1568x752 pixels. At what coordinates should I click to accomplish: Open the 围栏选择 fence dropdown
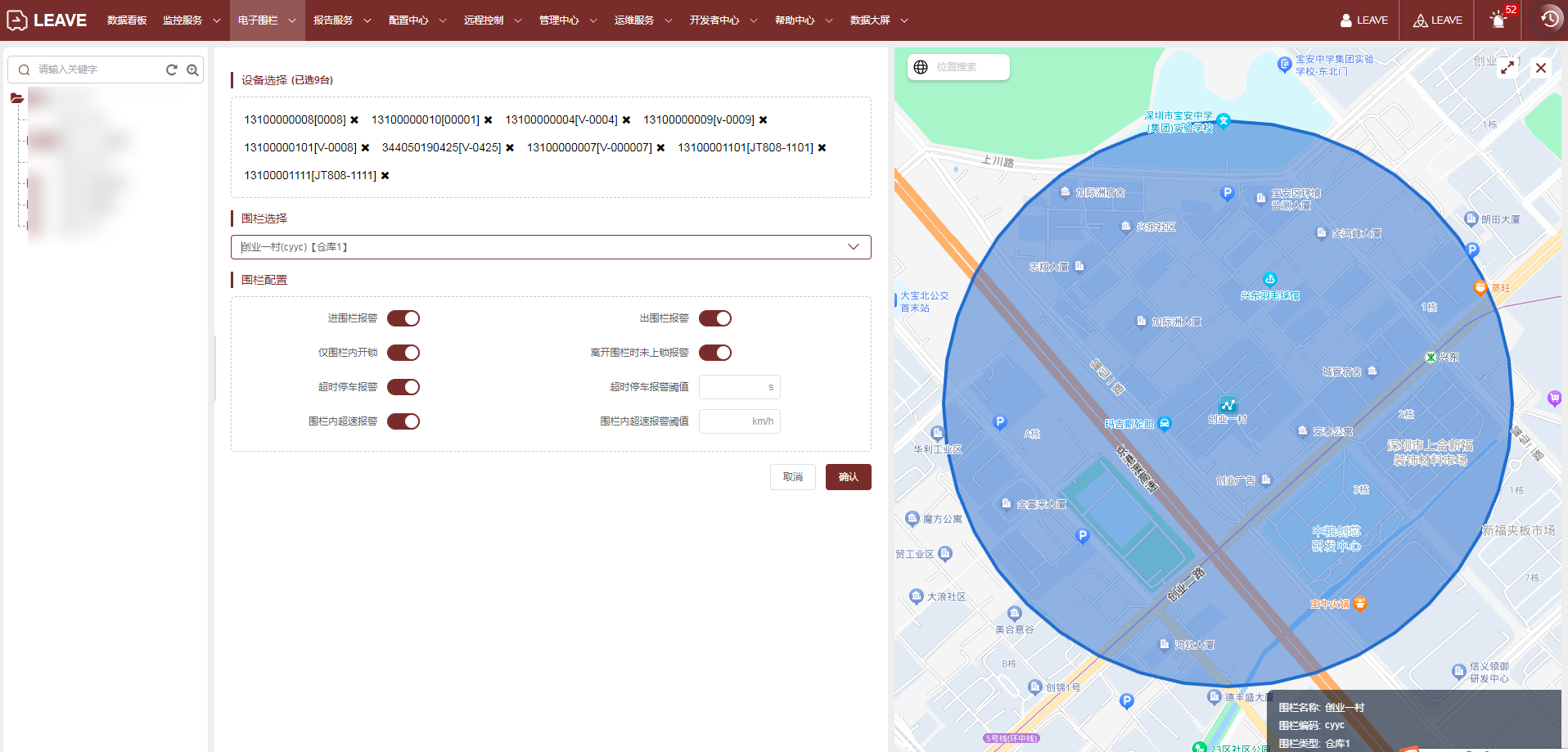point(550,247)
